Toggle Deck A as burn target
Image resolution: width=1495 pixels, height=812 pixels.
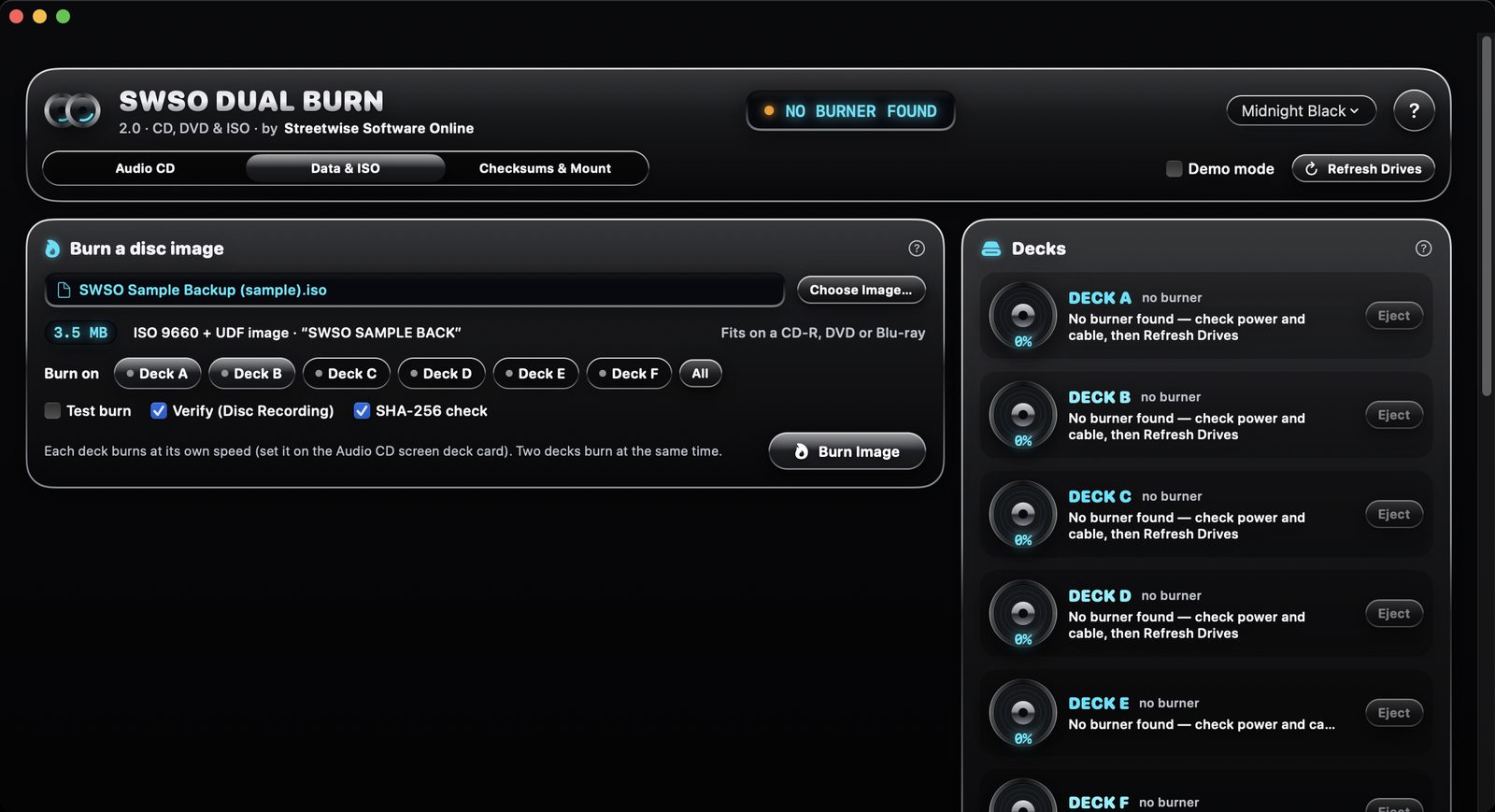[x=158, y=374]
